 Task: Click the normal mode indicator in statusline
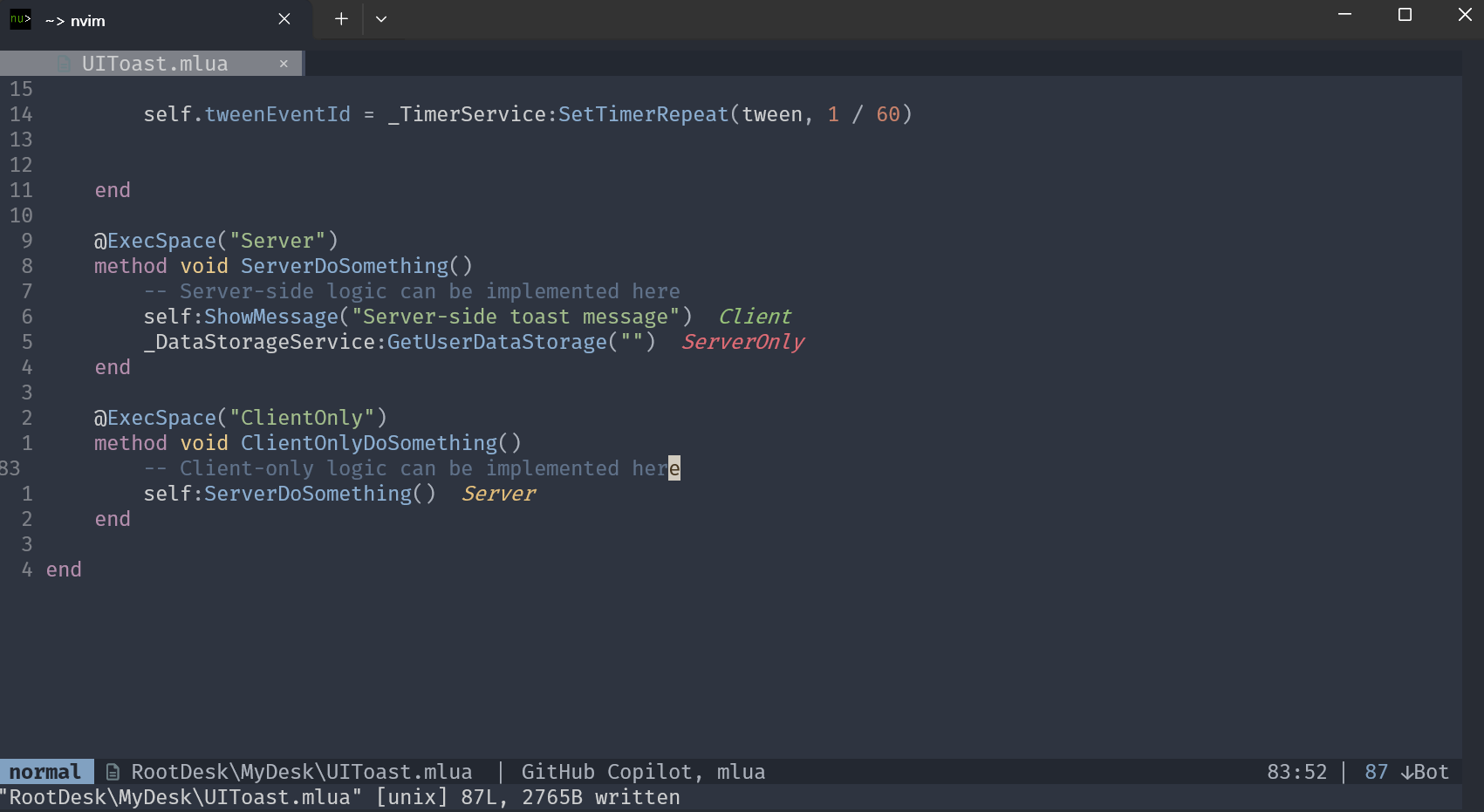pos(45,772)
